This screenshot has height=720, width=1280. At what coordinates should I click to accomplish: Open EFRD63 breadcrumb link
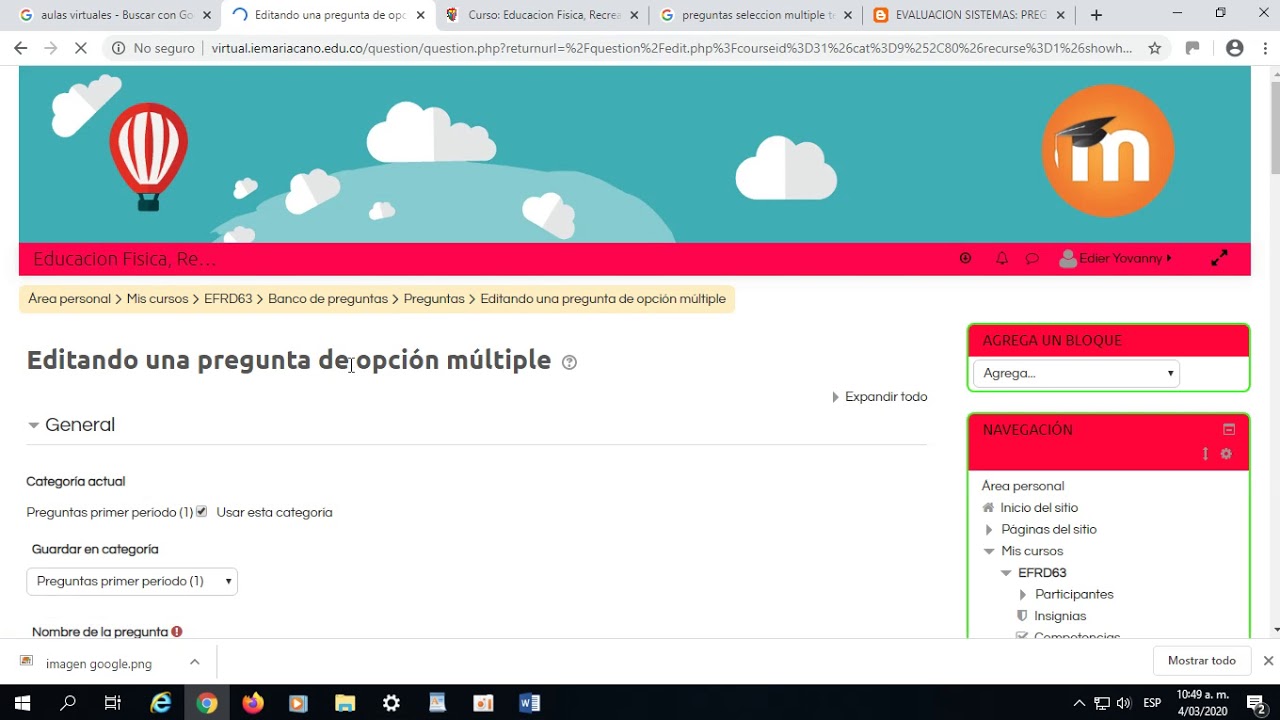pos(228,299)
